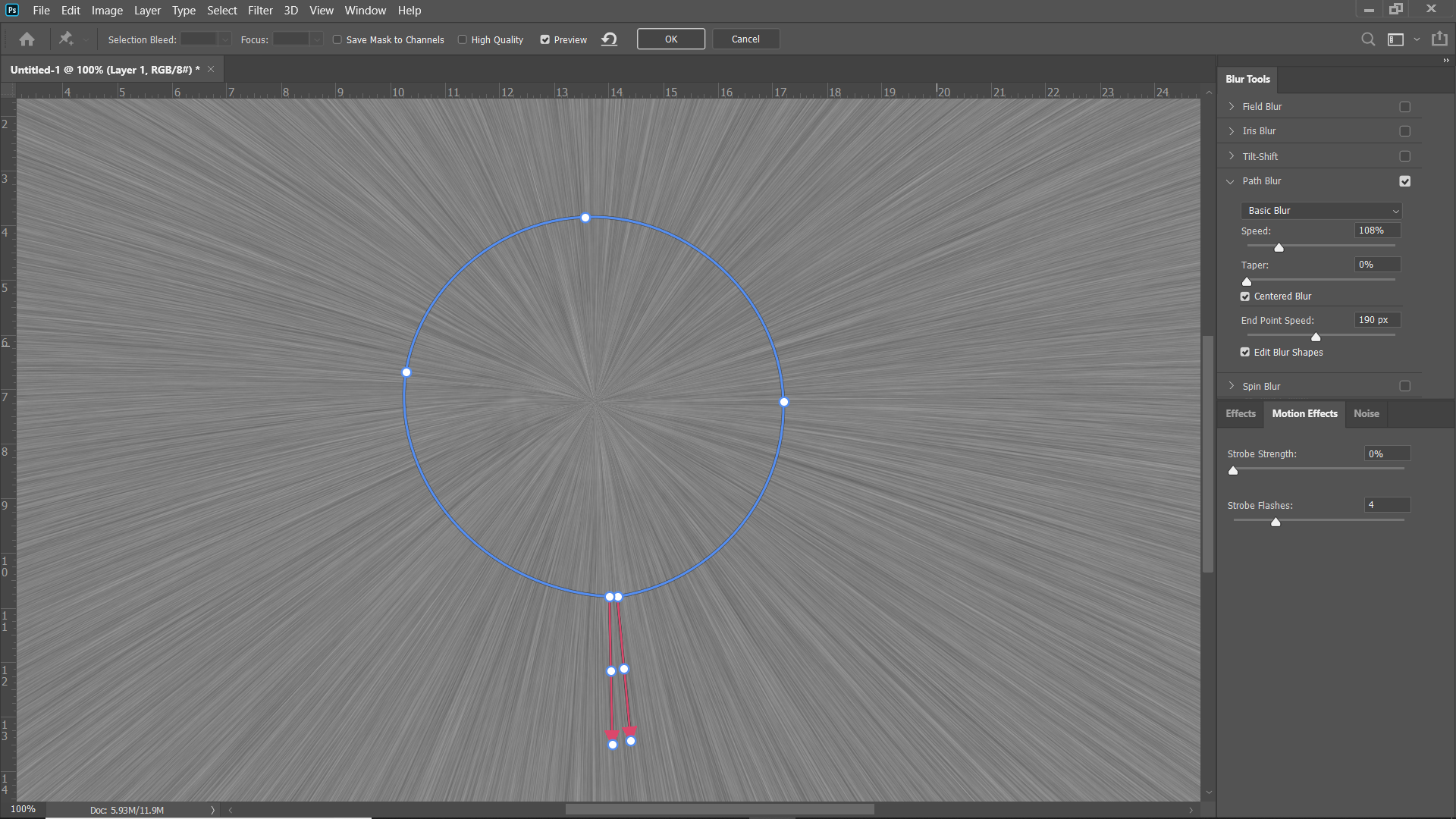This screenshot has height=819, width=1456.
Task: Click Cancel to discard blur
Action: [745, 39]
